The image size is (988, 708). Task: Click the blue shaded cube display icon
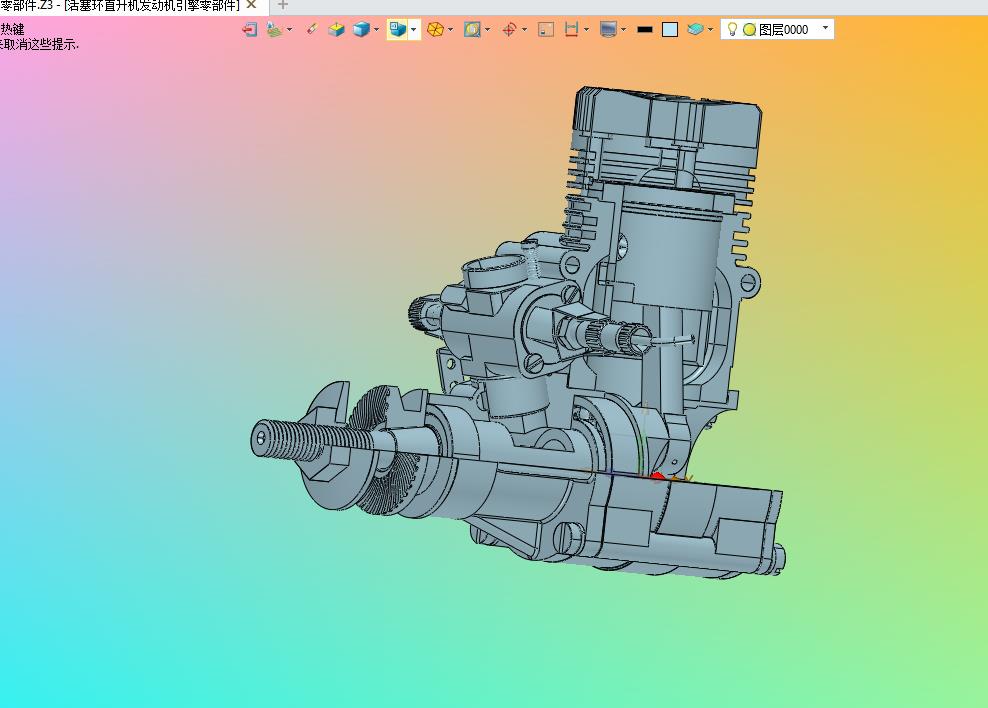361,30
